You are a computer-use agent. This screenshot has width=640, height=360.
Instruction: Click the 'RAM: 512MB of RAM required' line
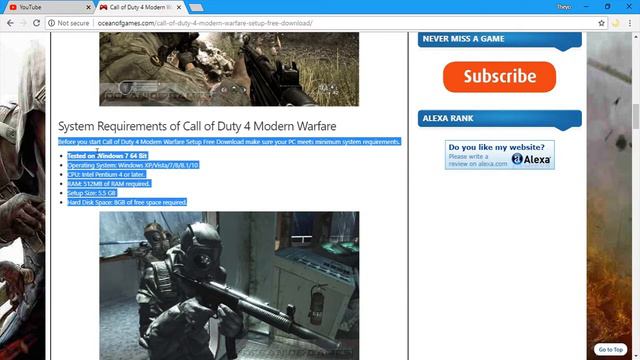(x=109, y=184)
